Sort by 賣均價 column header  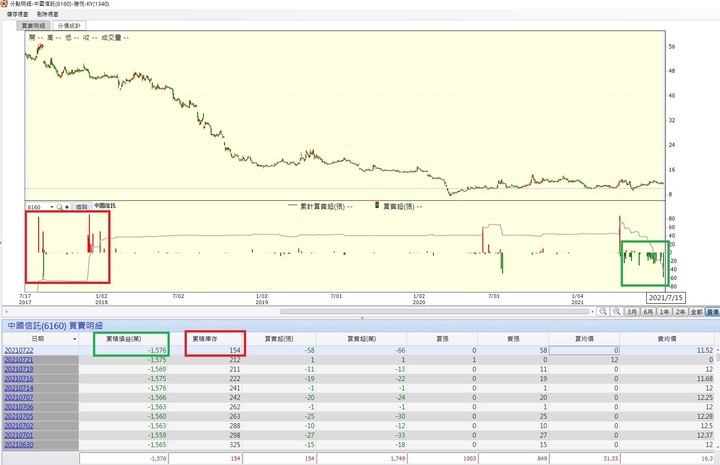click(667, 339)
